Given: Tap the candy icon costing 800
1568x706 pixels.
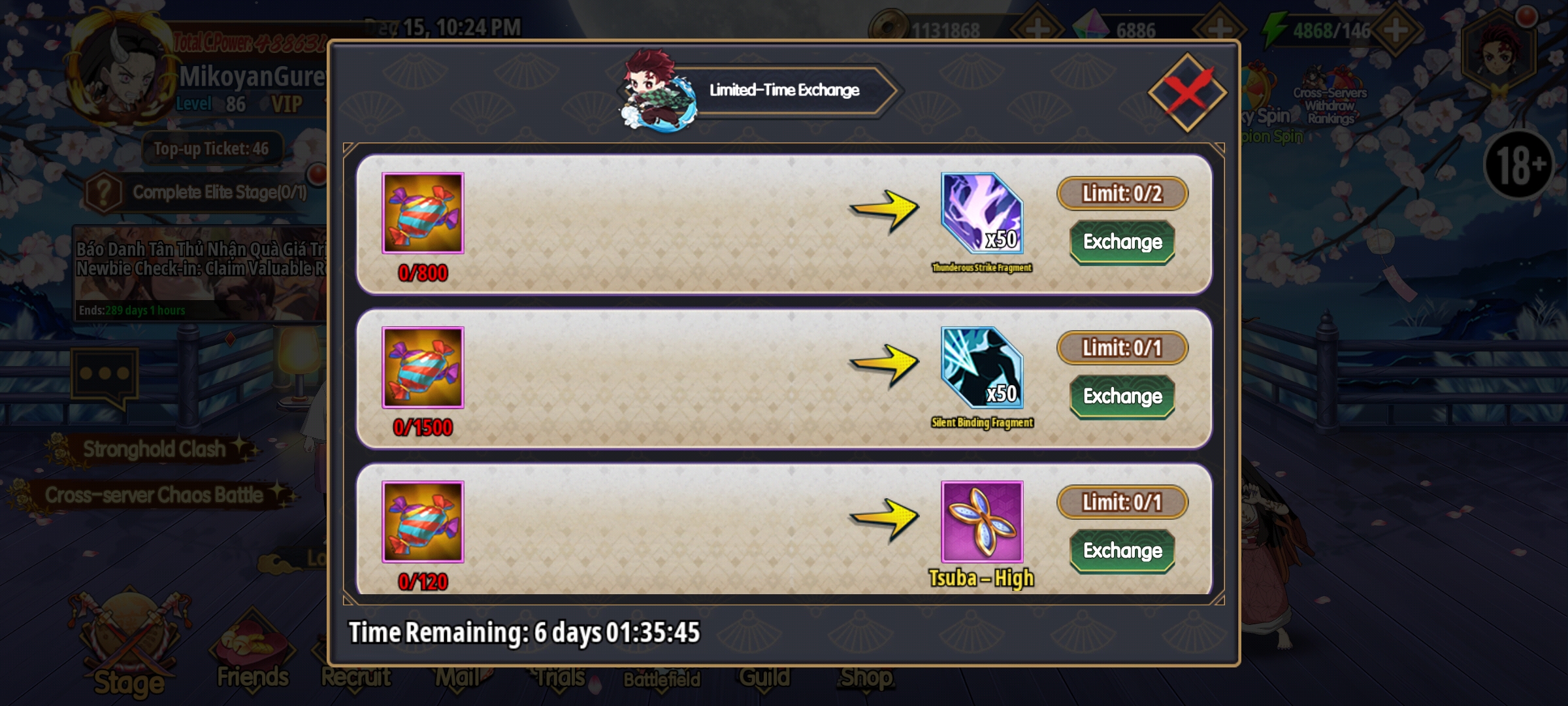Looking at the screenshot, I should (423, 213).
